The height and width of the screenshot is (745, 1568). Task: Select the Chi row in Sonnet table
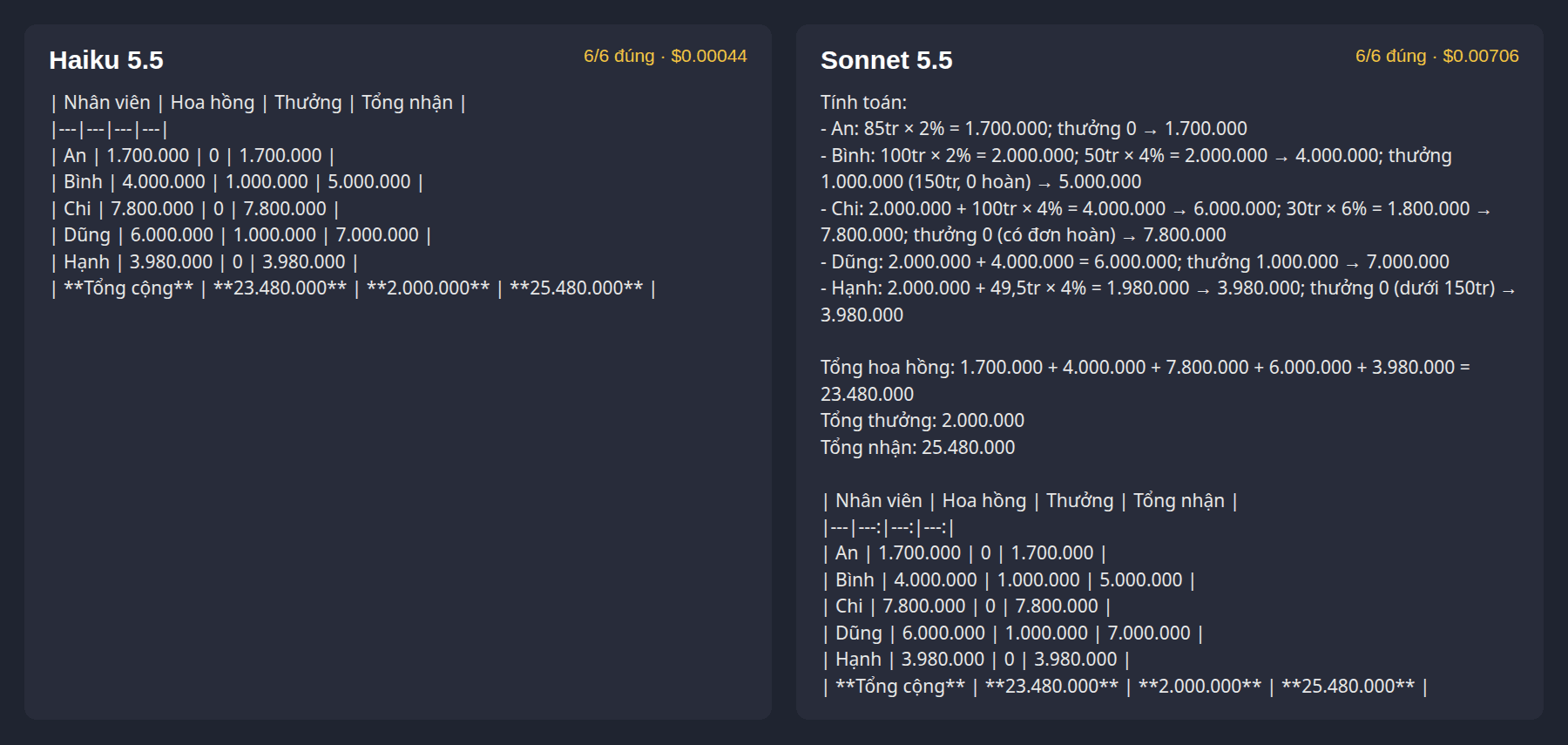tap(967, 606)
